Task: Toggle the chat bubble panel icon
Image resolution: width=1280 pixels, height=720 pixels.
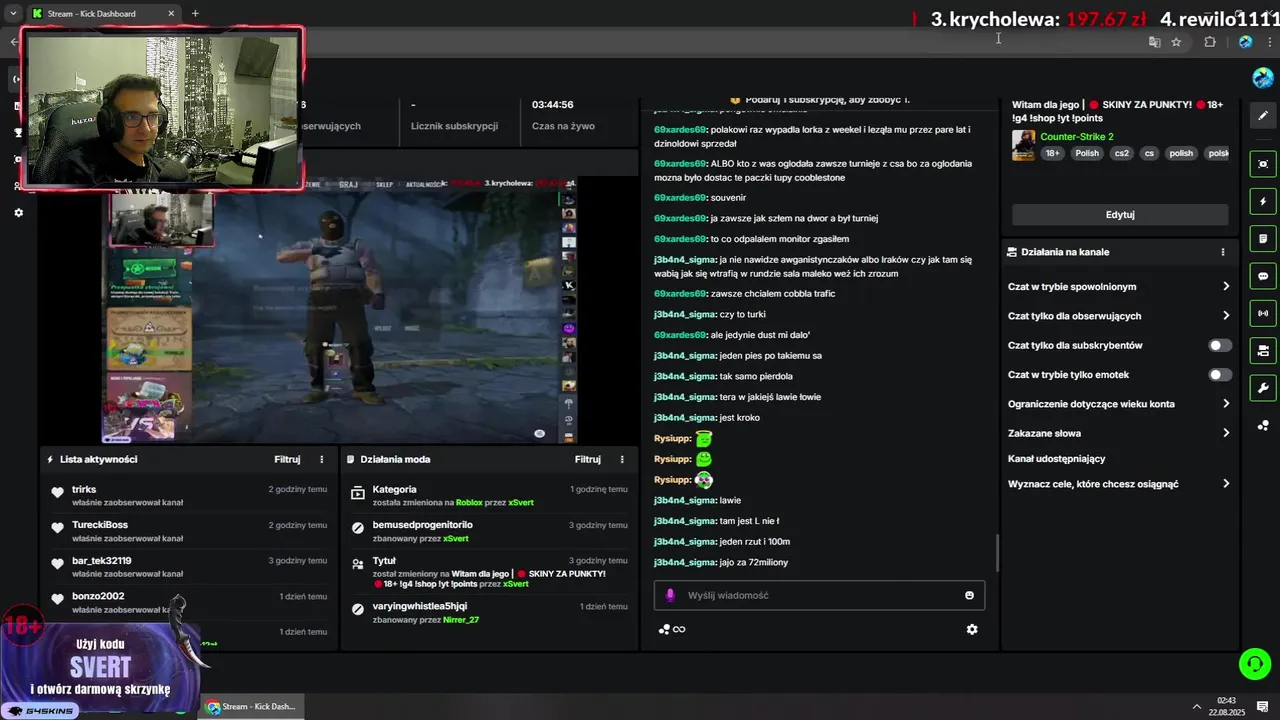Action: pyautogui.click(x=1263, y=276)
